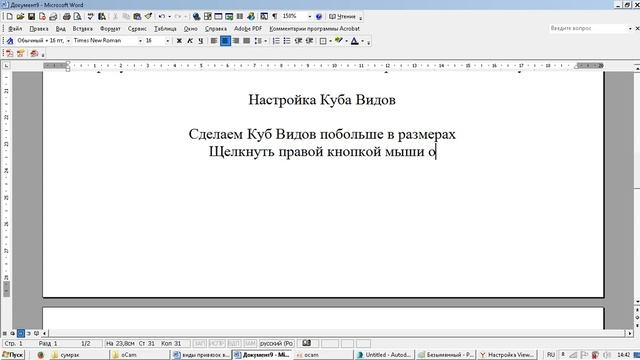This screenshot has width=640, height=360.
Task: Switch to Print Layout view button
Action: pos(20,333)
